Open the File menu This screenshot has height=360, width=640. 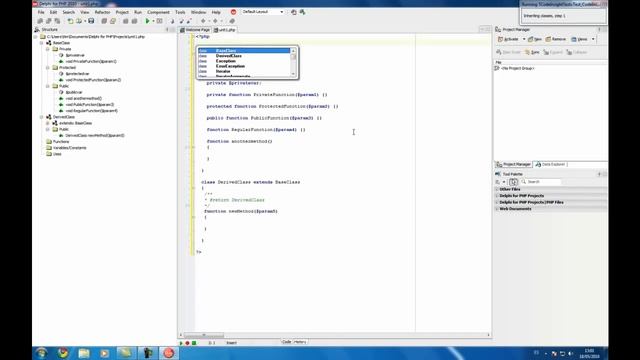[x=41, y=12]
